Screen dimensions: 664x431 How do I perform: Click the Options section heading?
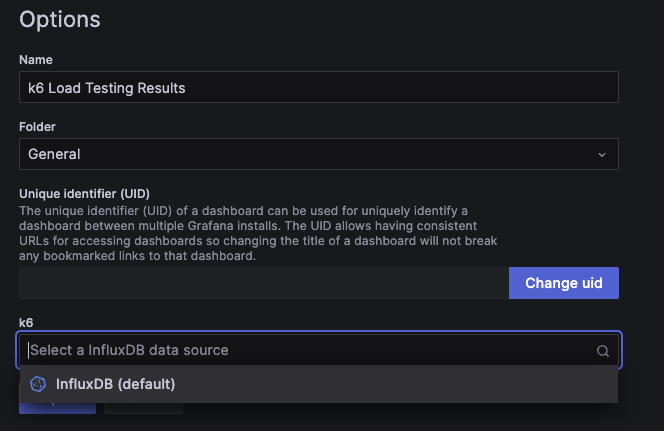tap(60, 19)
